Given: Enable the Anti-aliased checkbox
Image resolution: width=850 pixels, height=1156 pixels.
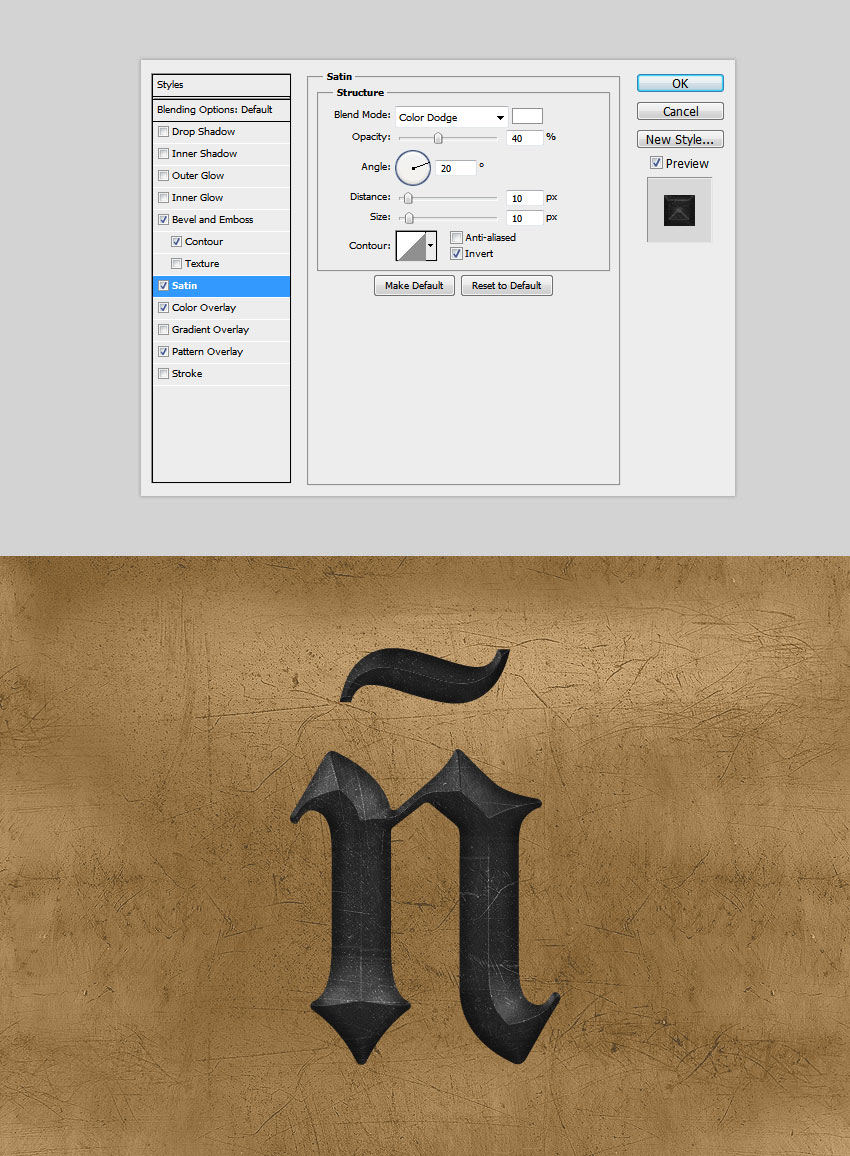Looking at the screenshot, I should coord(456,237).
